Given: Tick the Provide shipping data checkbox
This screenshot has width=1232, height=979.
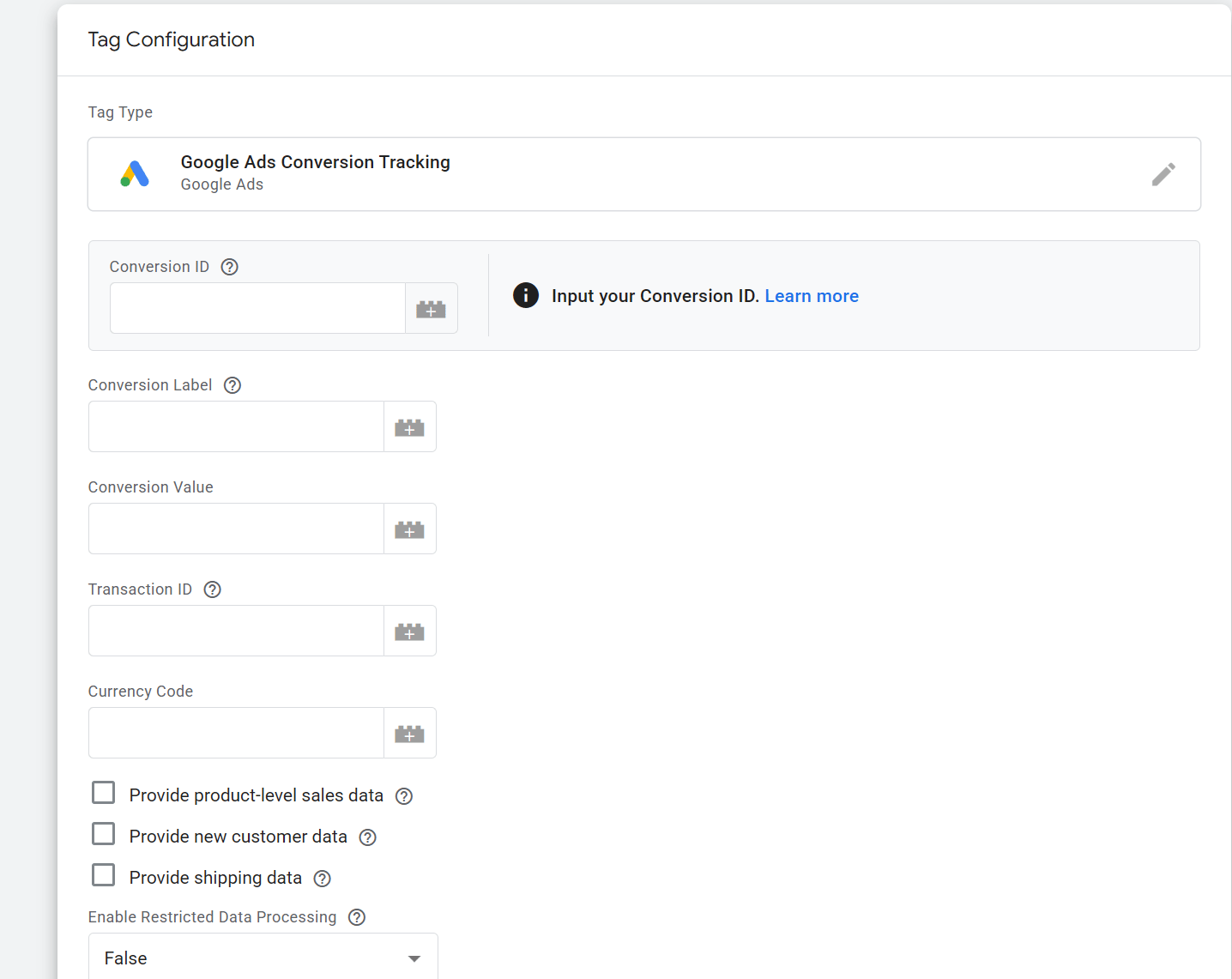Looking at the screenshot, I should (x=104, y=875).
